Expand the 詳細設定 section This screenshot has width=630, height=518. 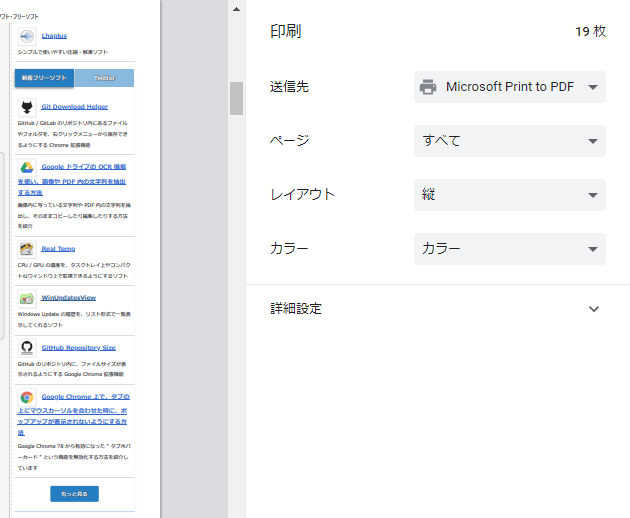click(x=438, y=309)
